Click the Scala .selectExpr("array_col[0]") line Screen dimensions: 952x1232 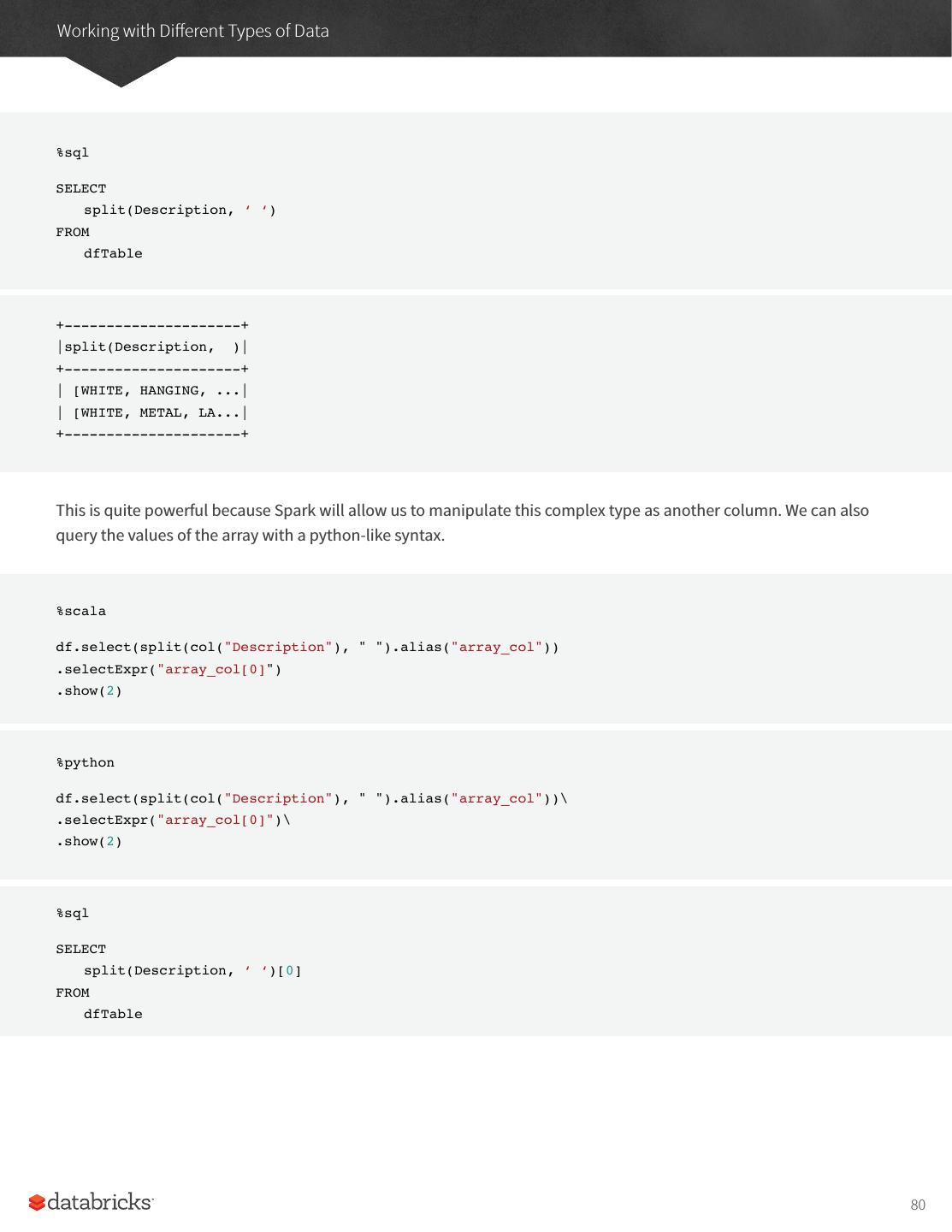pyautogui.click(x=169, y=669)
